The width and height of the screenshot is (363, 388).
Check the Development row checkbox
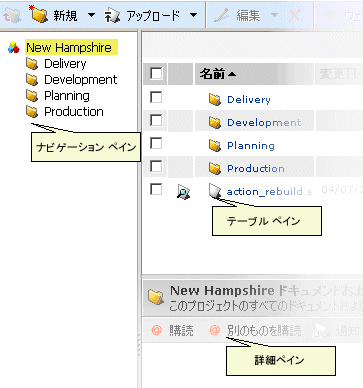156,120
